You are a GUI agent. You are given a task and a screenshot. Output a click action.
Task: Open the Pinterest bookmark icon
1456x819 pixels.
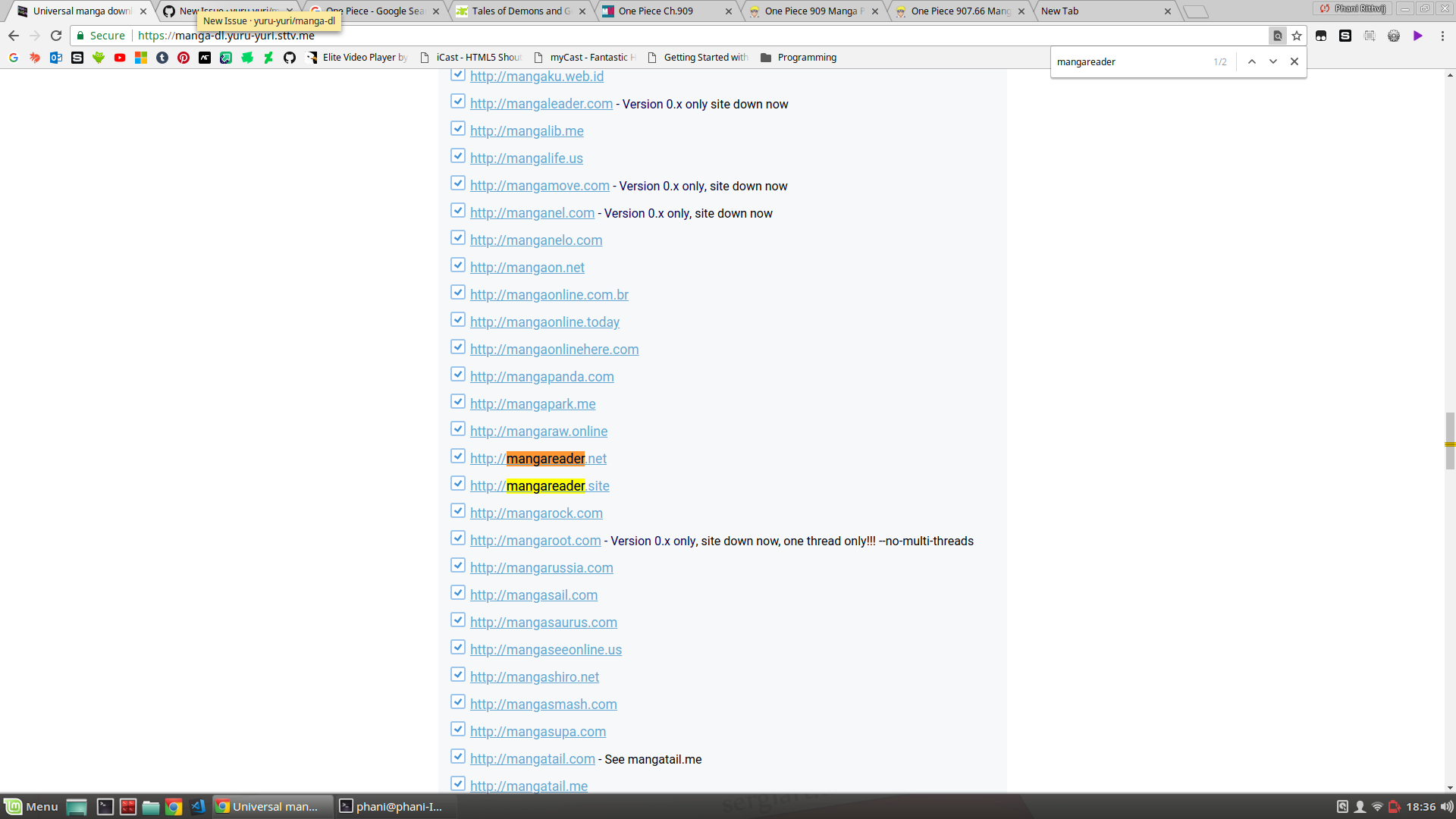click(184, 58)
